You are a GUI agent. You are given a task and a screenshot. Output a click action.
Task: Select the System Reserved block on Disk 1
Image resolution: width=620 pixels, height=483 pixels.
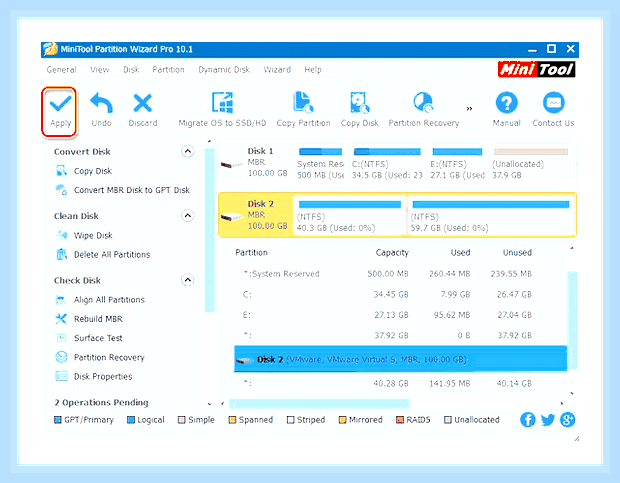[x=320, y=164]
